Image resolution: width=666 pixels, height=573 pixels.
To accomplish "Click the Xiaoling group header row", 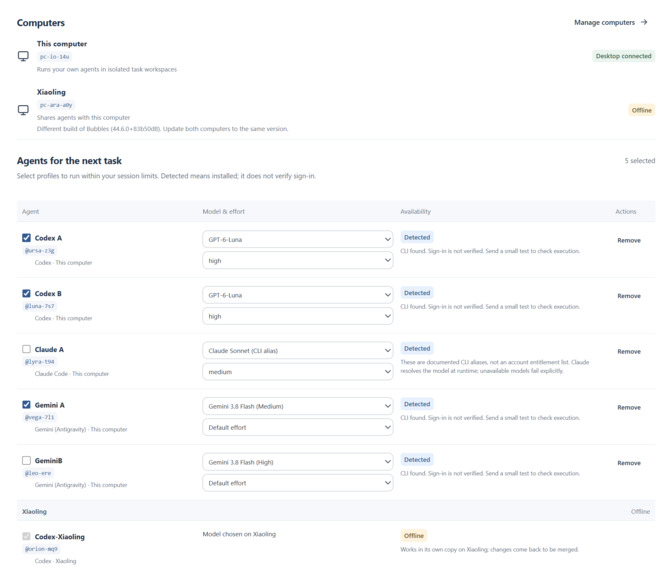I will 336,511.
